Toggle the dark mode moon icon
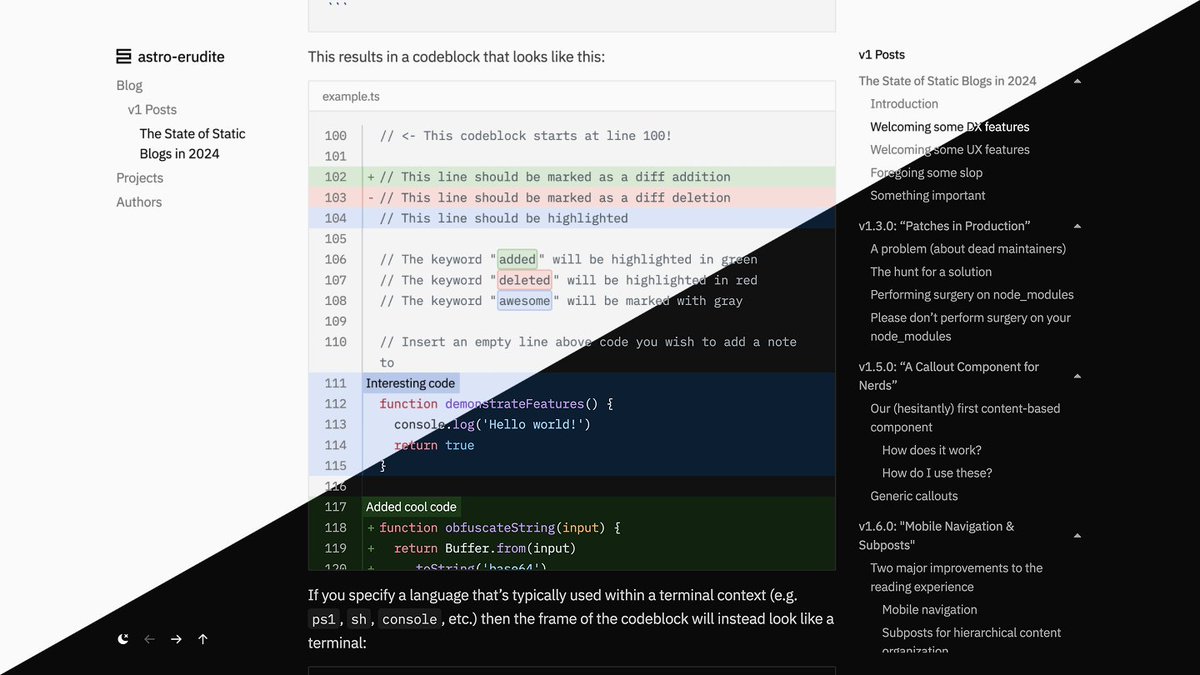Screen dimensions: 1200x675 click(x=123, y=639)
